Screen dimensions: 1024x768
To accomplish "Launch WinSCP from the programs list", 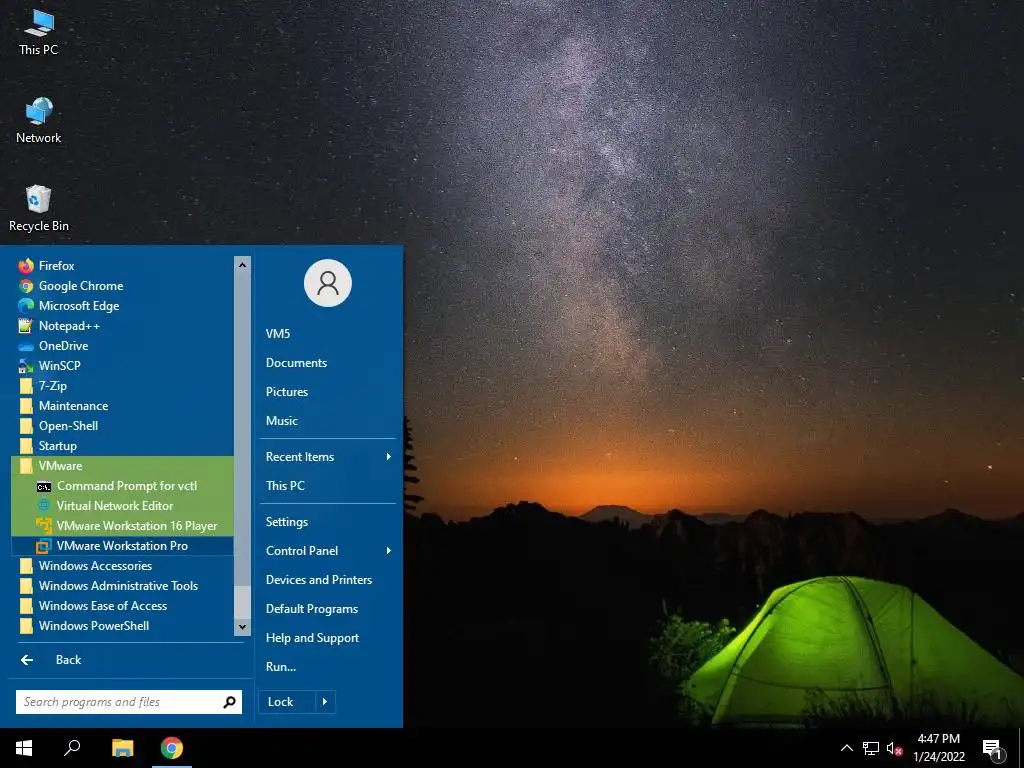I will coord(122,366).
